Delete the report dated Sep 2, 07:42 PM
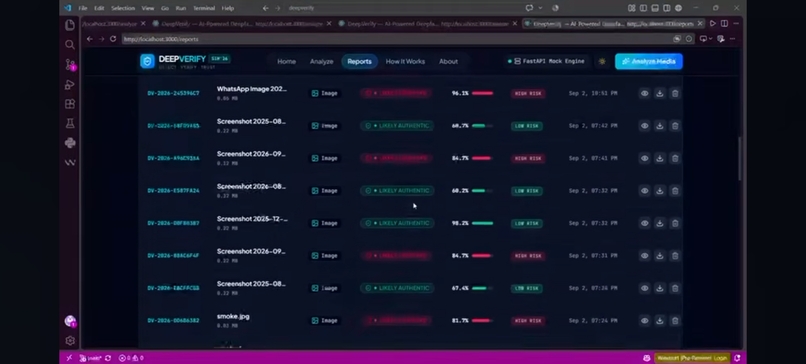The height and width of the screenshot is (364, 806). tap(675, 125)
